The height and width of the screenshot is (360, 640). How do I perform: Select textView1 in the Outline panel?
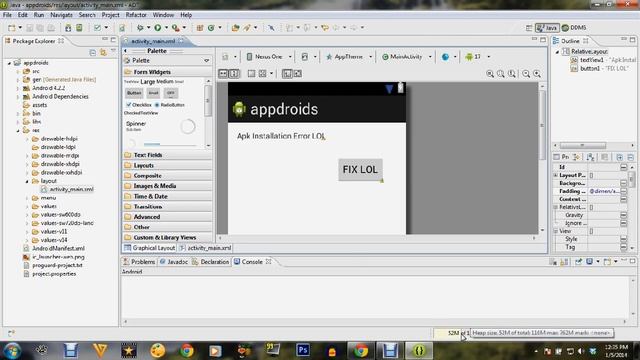click(603, 60)
